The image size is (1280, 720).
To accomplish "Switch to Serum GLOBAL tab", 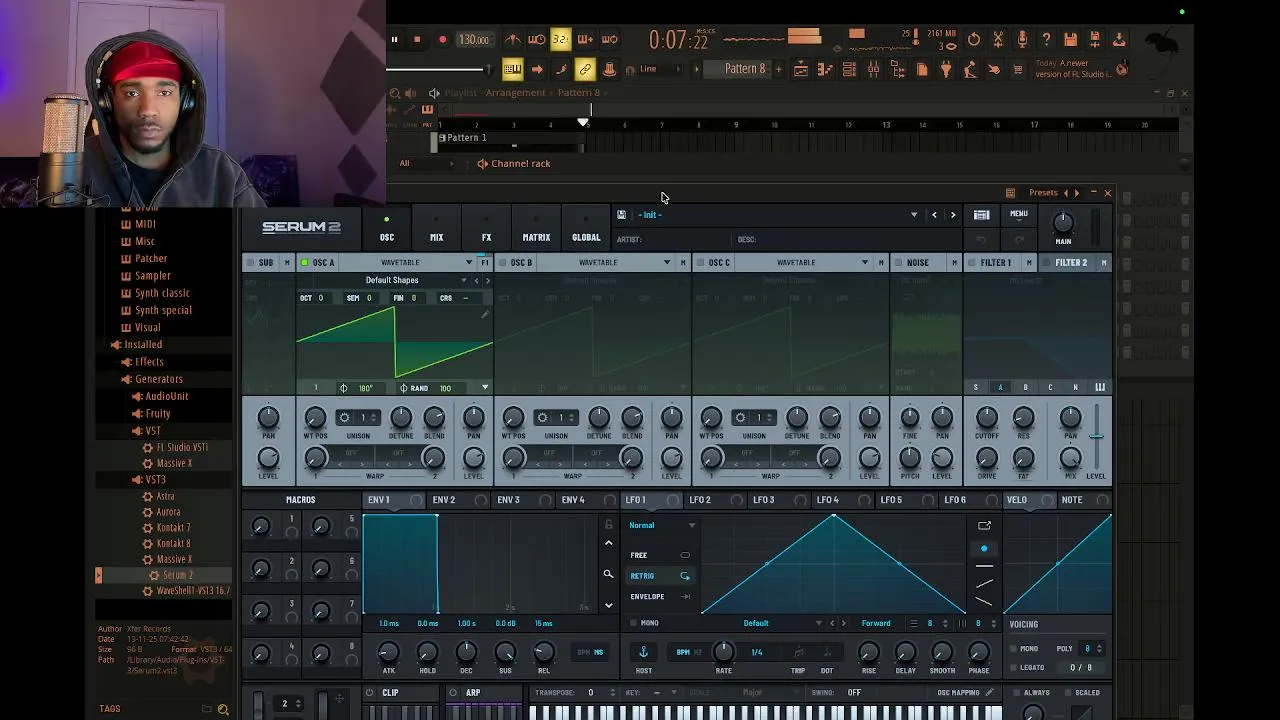I will [x=586, y=229].
